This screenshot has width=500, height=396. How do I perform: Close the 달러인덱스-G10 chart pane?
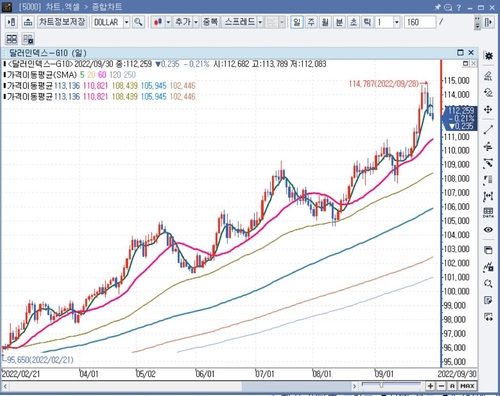[x=471, y=53]
